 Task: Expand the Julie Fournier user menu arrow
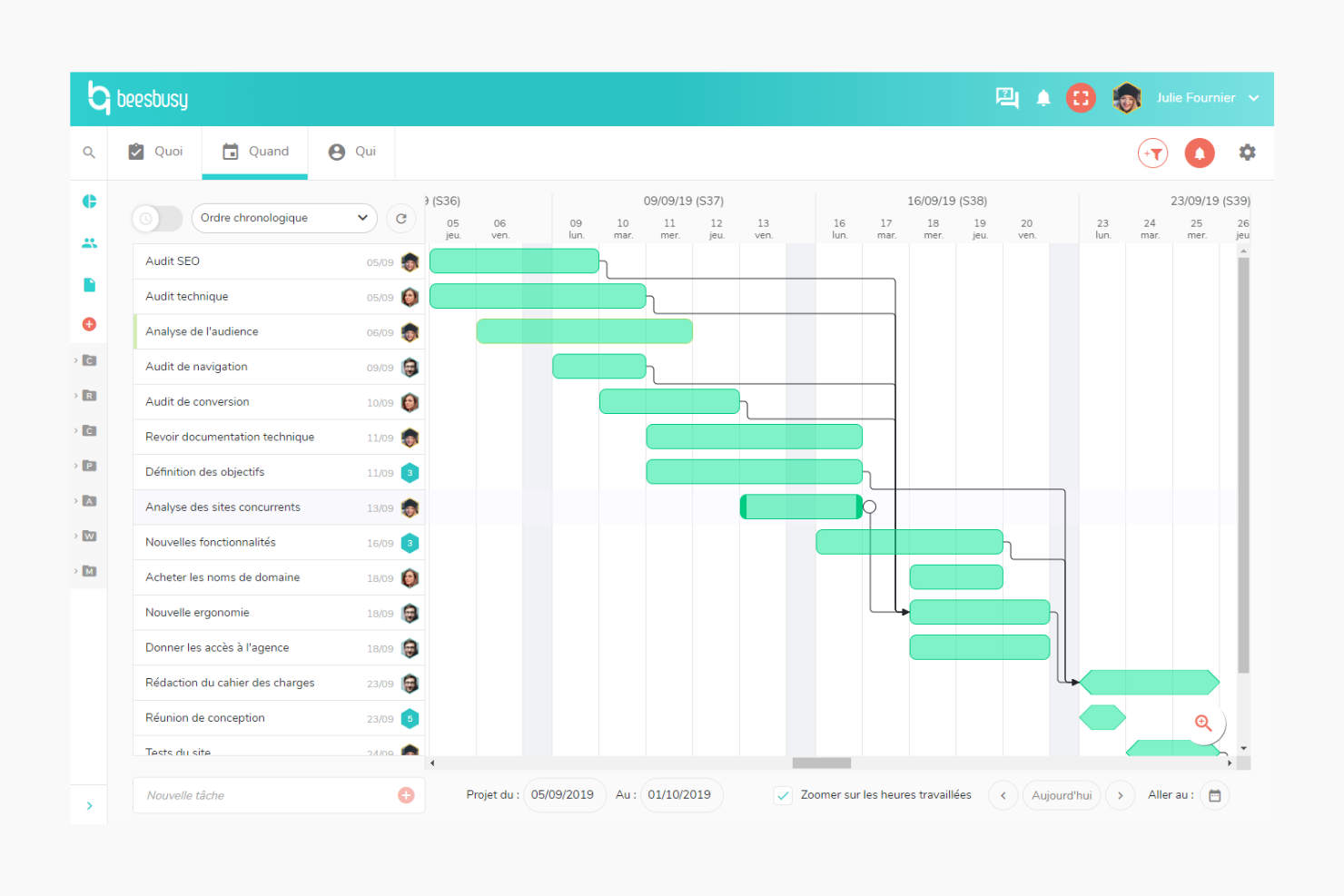tap(1254, 98)
